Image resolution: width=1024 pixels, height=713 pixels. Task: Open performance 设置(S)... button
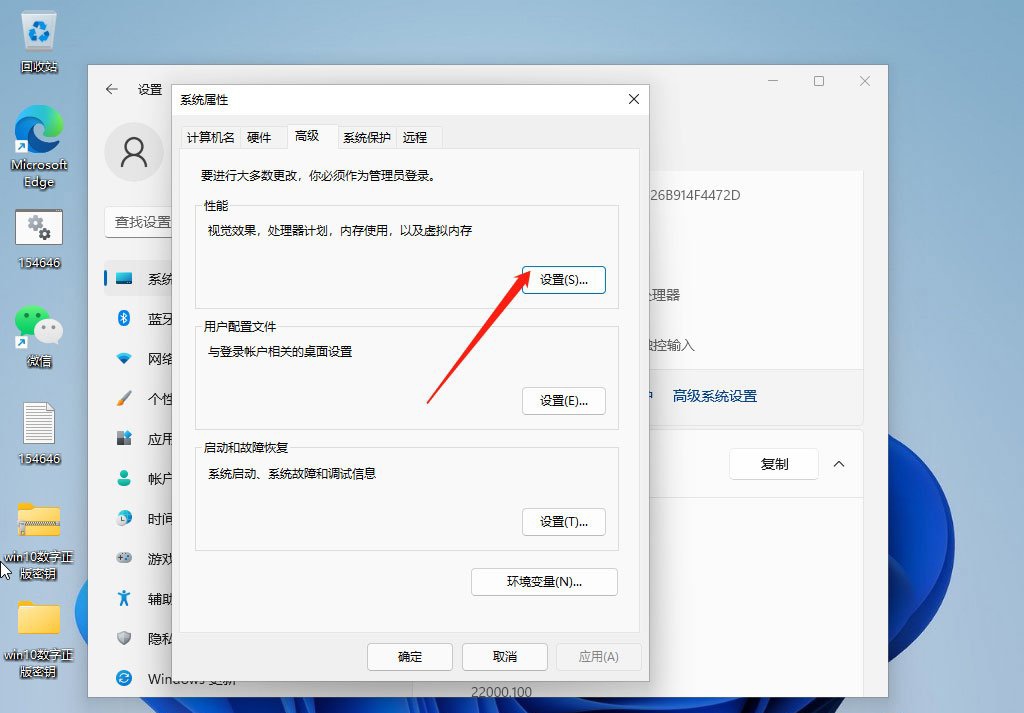[x=564, y=279]
